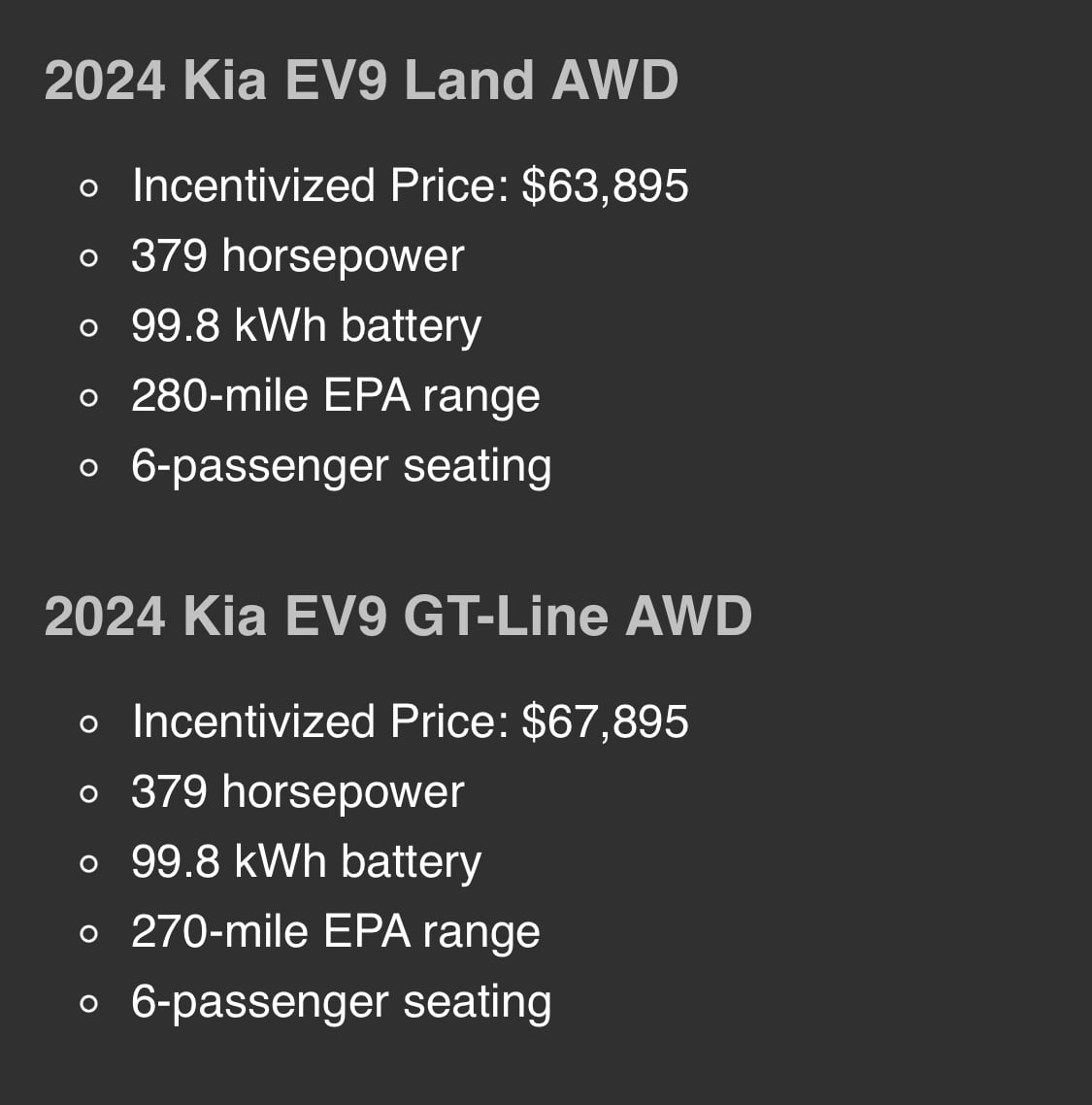Click the bullet beside $67,895 price

(88, 724)
